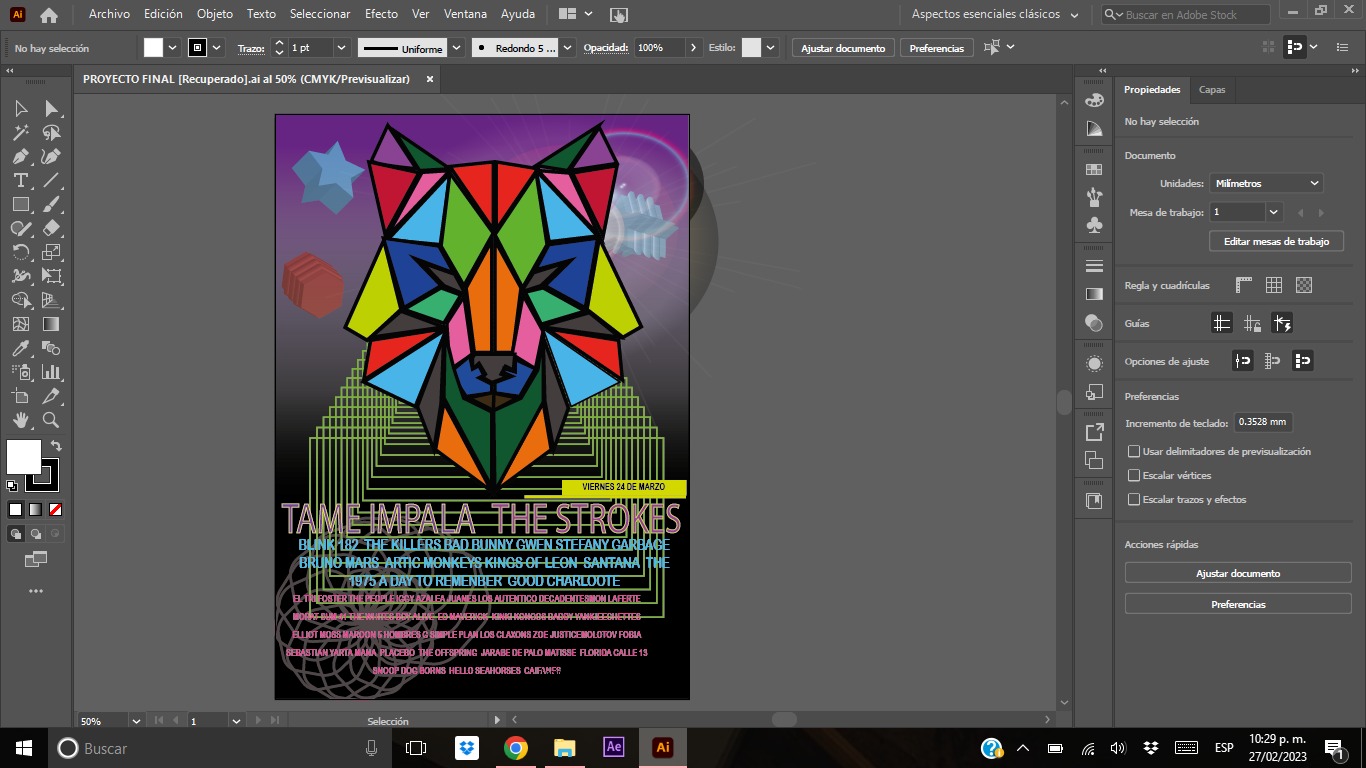Select the Column Graph tool
This screenshot has height=768, width=1366.
[51, 372]
